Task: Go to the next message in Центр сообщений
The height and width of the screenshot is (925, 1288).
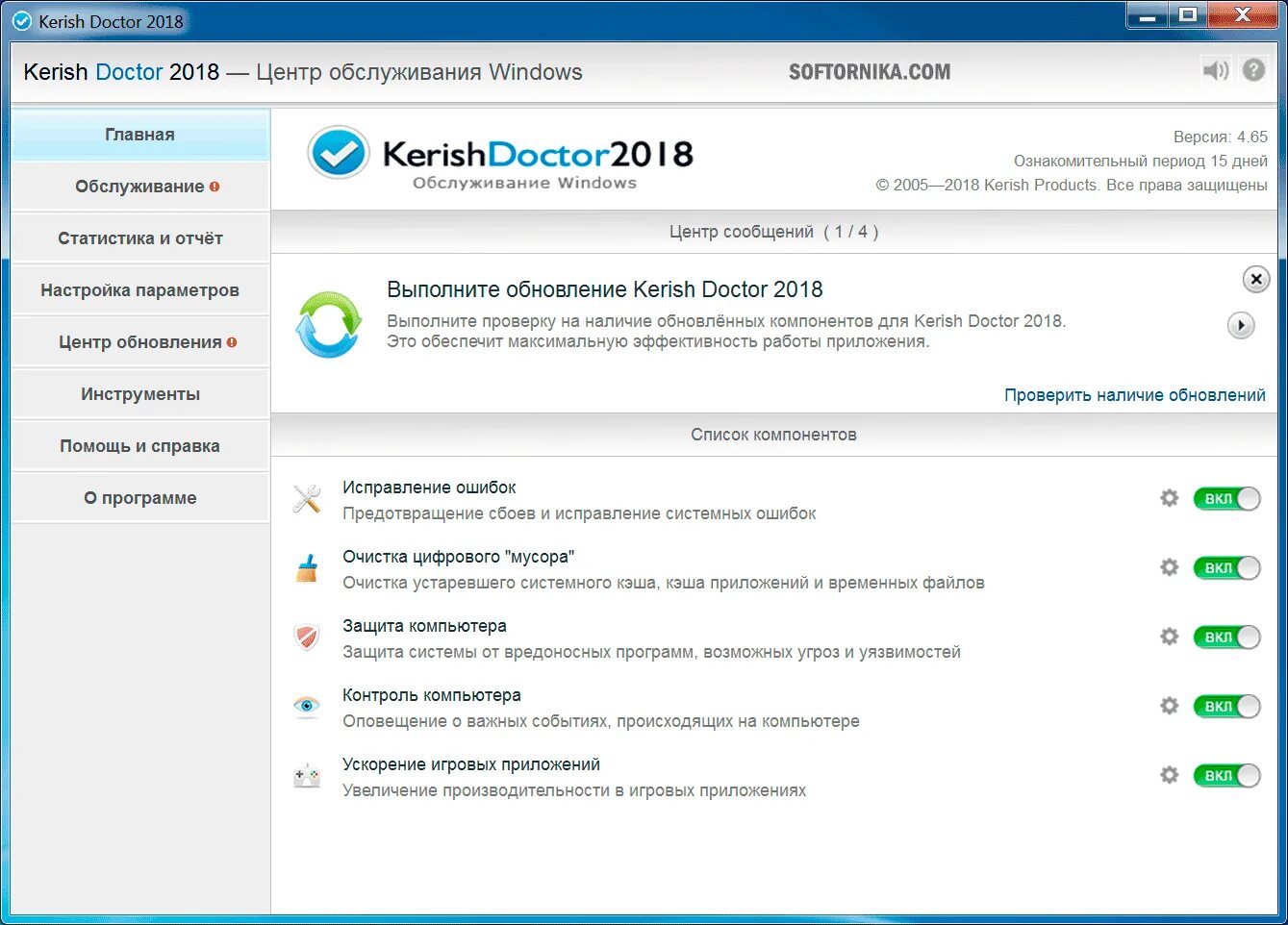Action: (1241, 325)
